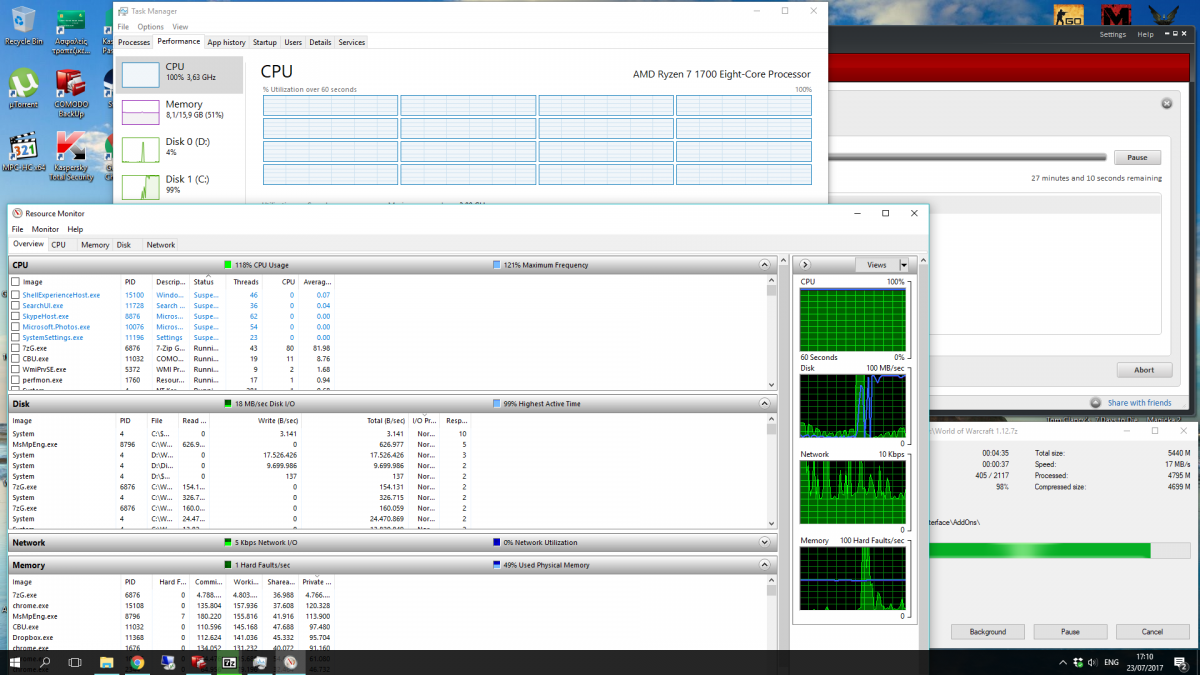Tick the ShellExperienceHost.exe checkbox
This screenshot has width=1200, height=675.
pyautogui.click(x=15, y=295)
